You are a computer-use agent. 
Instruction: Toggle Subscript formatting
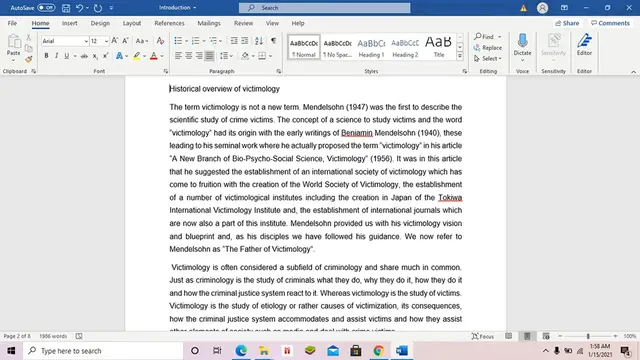tap(95, 56)
